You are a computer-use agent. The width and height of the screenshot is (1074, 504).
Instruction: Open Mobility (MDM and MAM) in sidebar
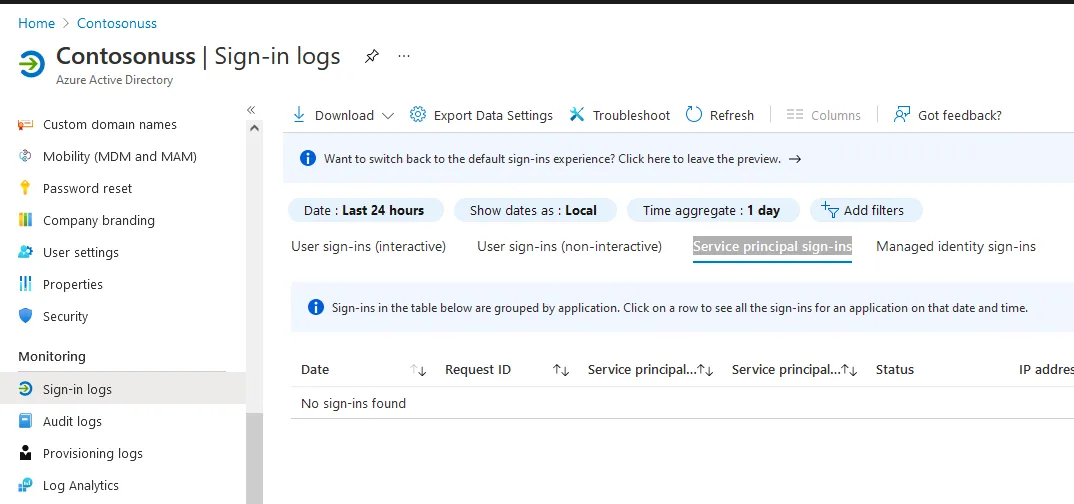click(120, 156)
